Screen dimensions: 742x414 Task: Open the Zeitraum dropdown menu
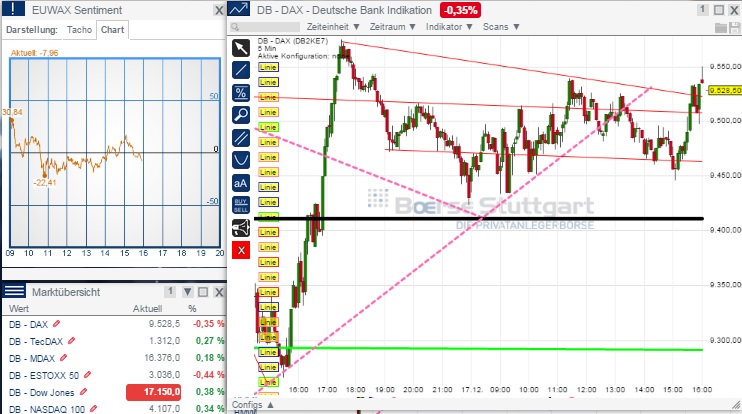[389, 29]
